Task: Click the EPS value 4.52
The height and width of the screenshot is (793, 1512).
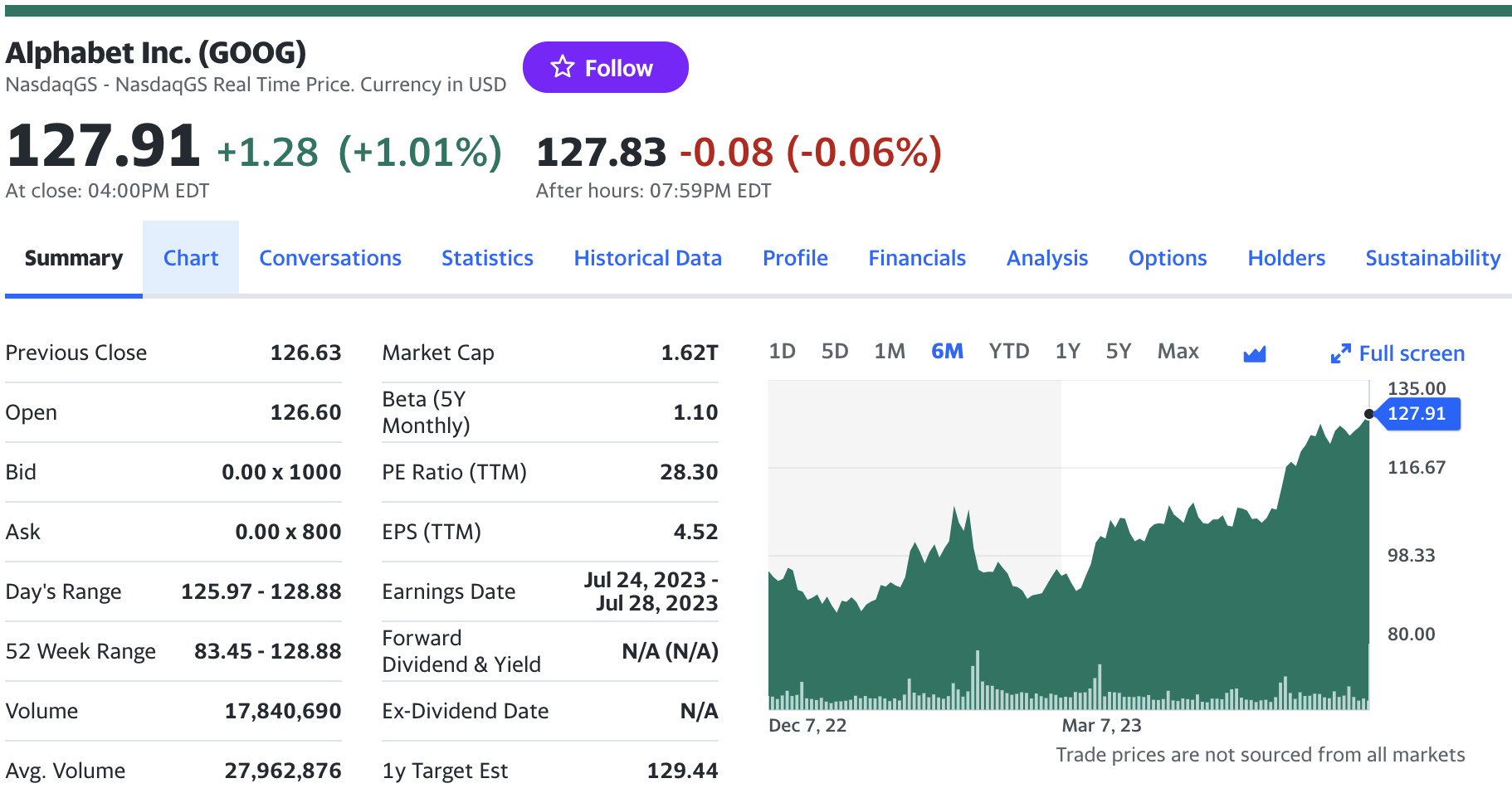Action: click(695, 532)
